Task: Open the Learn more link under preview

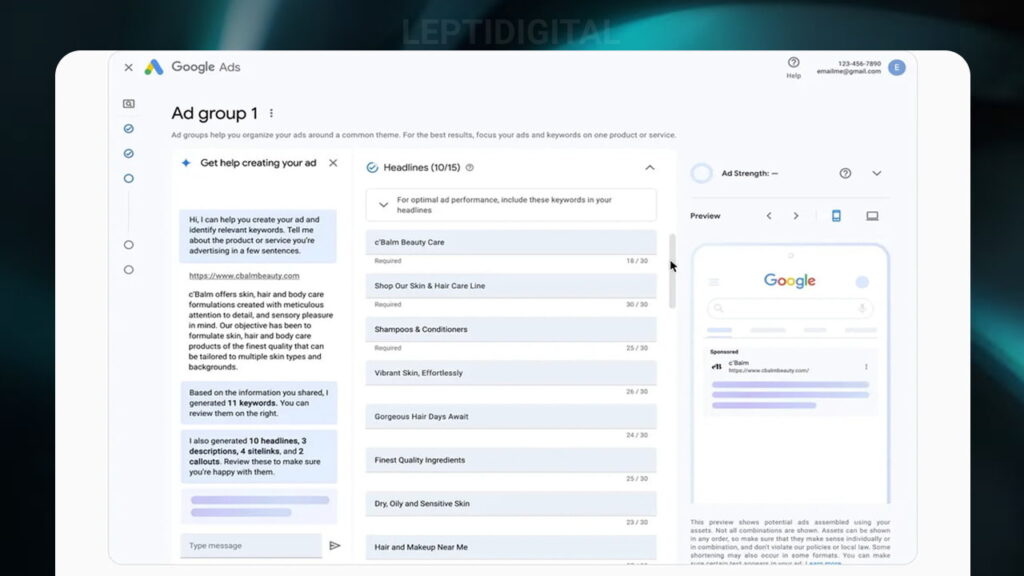Action: (823, 562)
